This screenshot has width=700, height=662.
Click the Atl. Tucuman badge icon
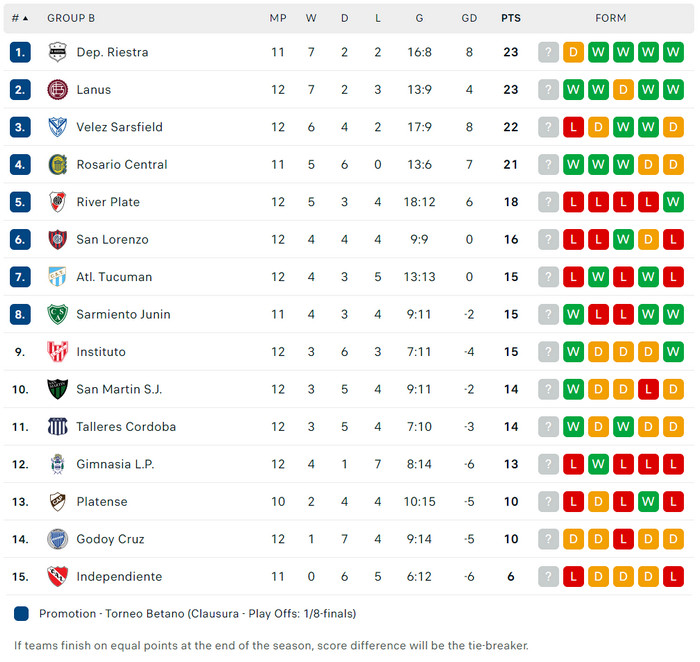[57, 277]
